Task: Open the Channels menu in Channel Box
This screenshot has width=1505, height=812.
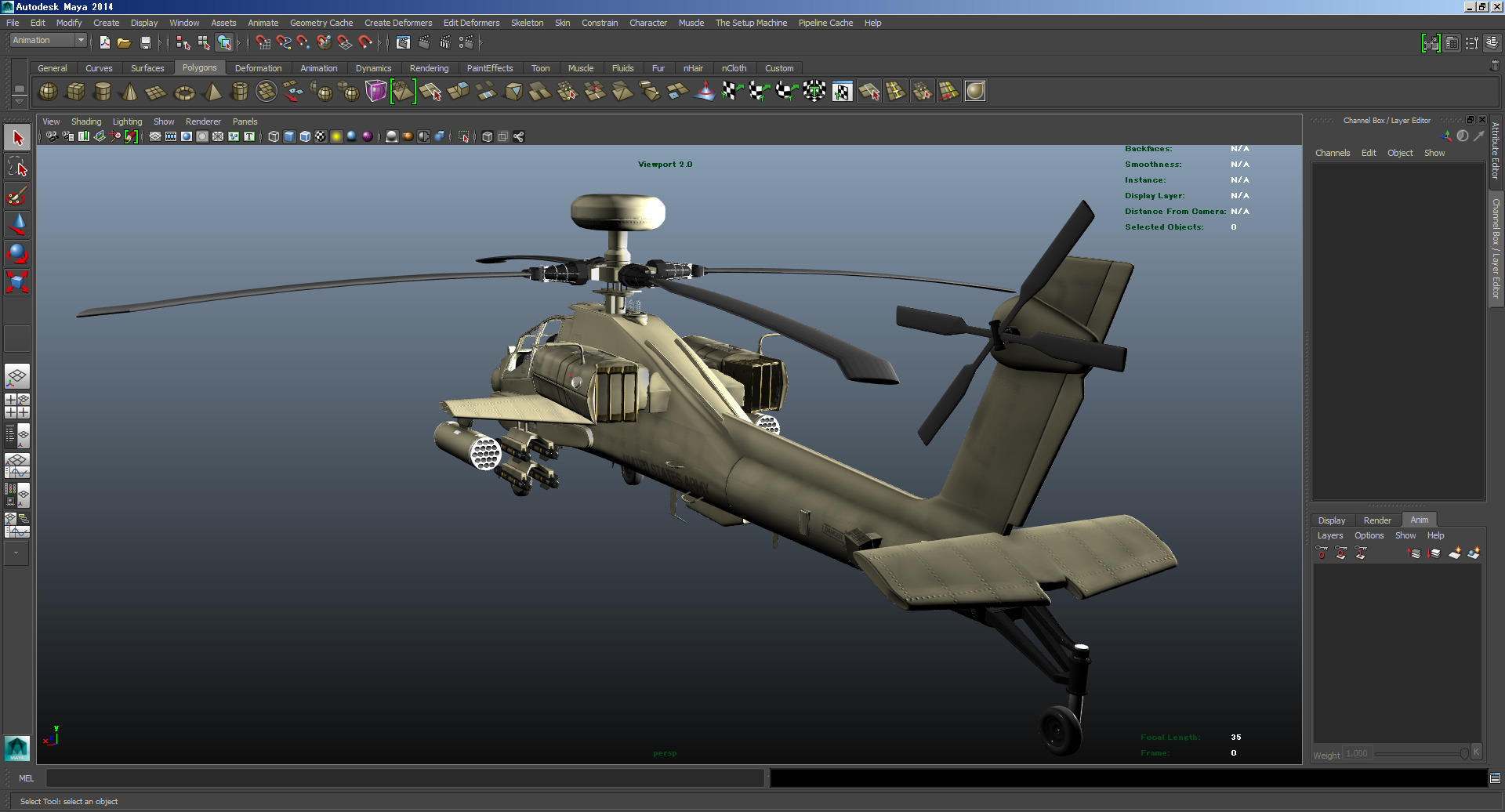Action: [x=1333, y=153]
